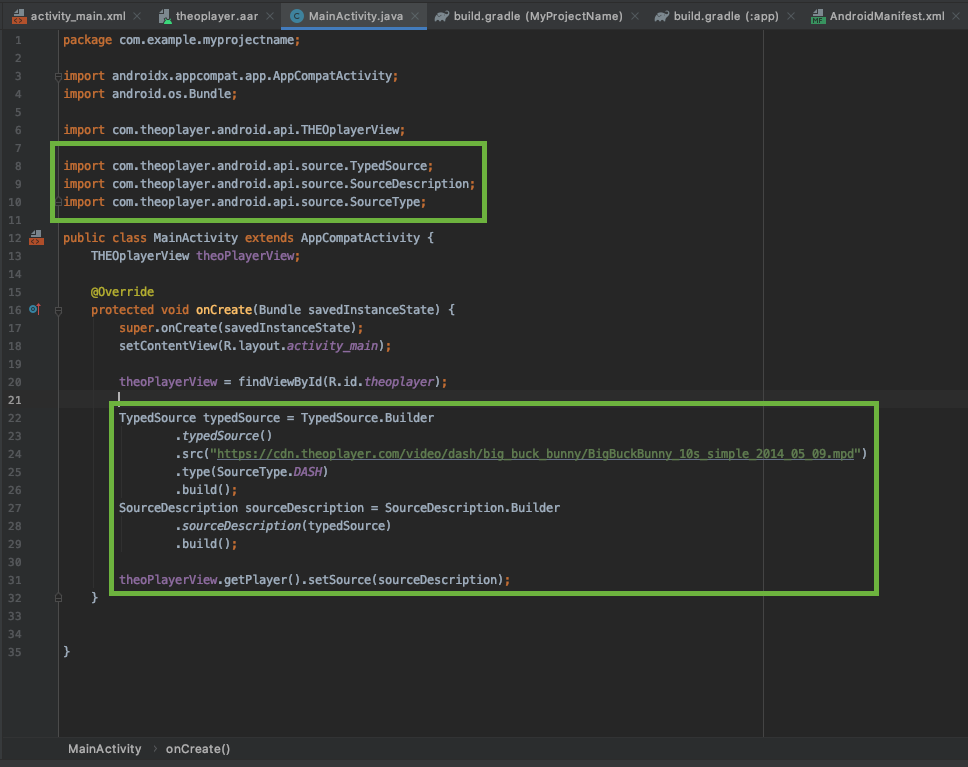Switch to the AndroidManifest.xml tab
The width and height of the screenshot is (968, 767).
888,16
